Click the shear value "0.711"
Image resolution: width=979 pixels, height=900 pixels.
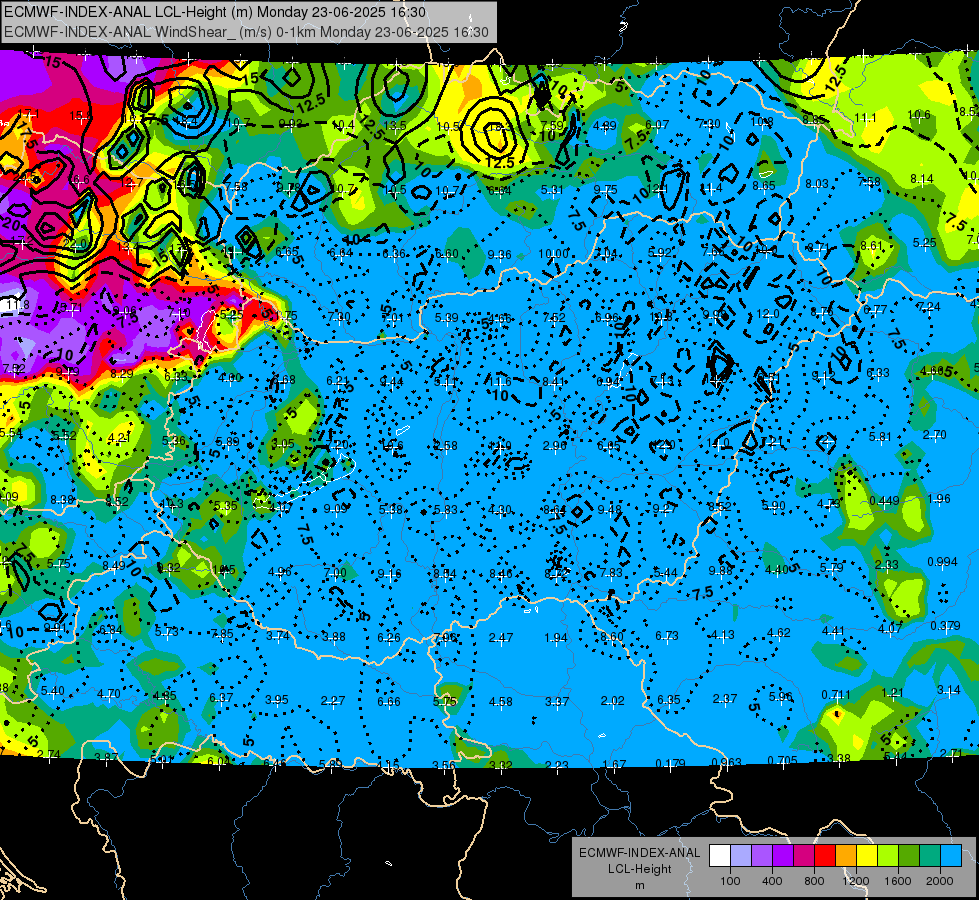[836, 695]
